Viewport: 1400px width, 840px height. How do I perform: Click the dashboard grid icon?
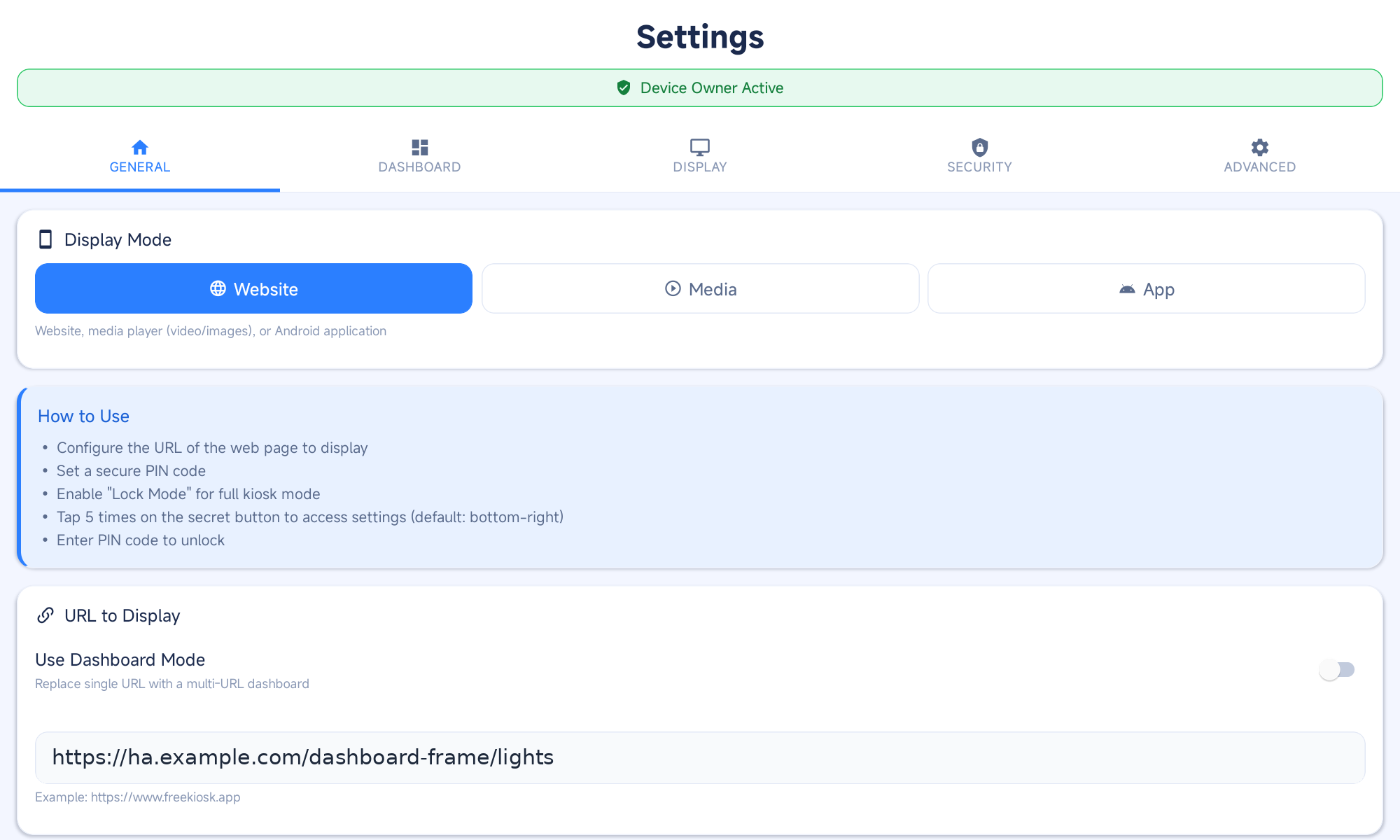point(420,147)
